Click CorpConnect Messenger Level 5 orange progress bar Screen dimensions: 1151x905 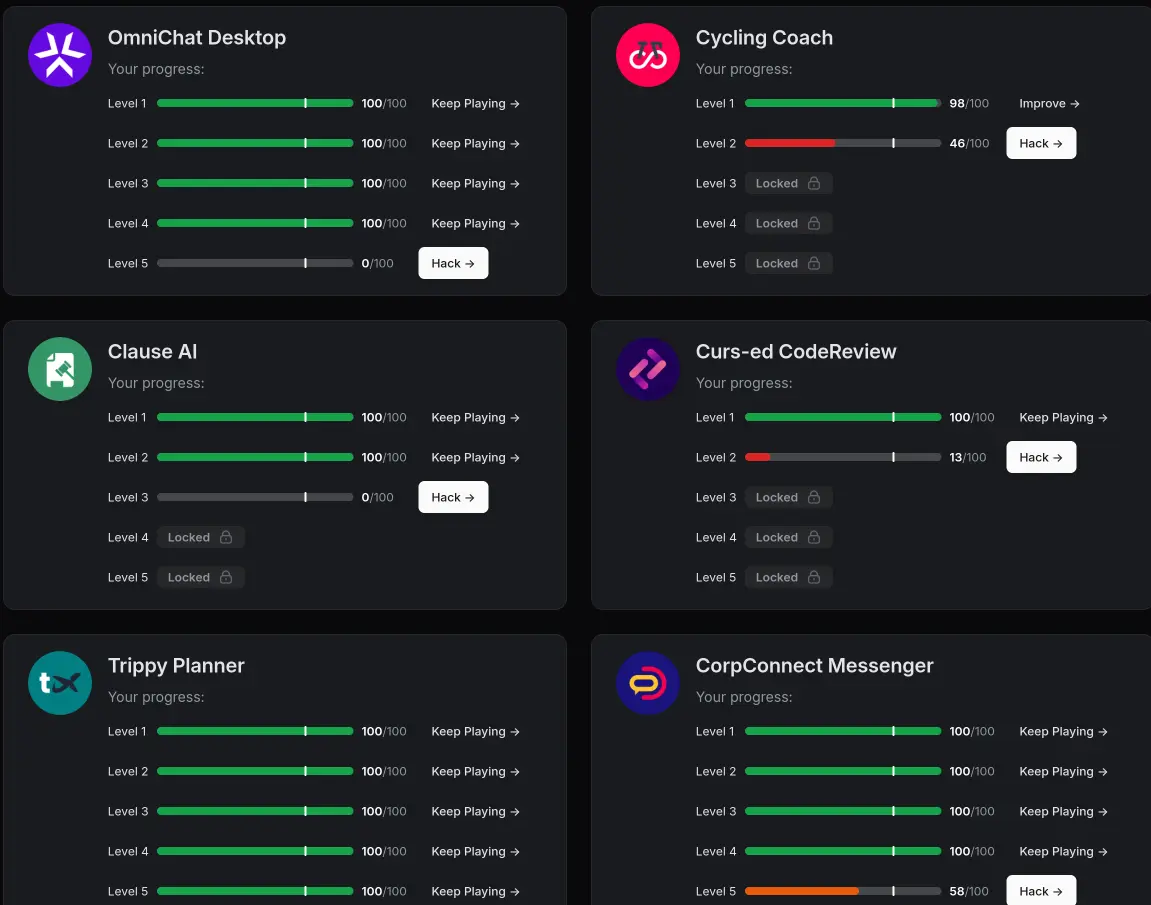(x=802, y=891)
